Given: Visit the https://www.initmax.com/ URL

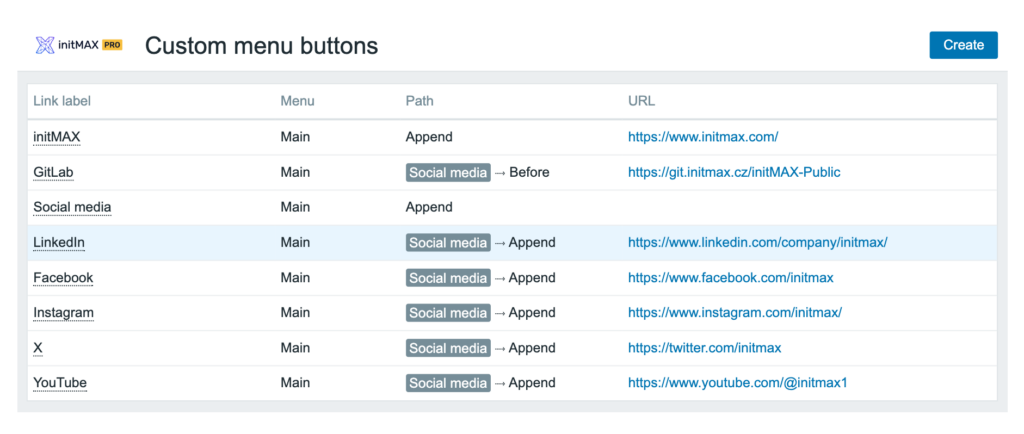Looking at the screenshot, I should pos(703,137).
